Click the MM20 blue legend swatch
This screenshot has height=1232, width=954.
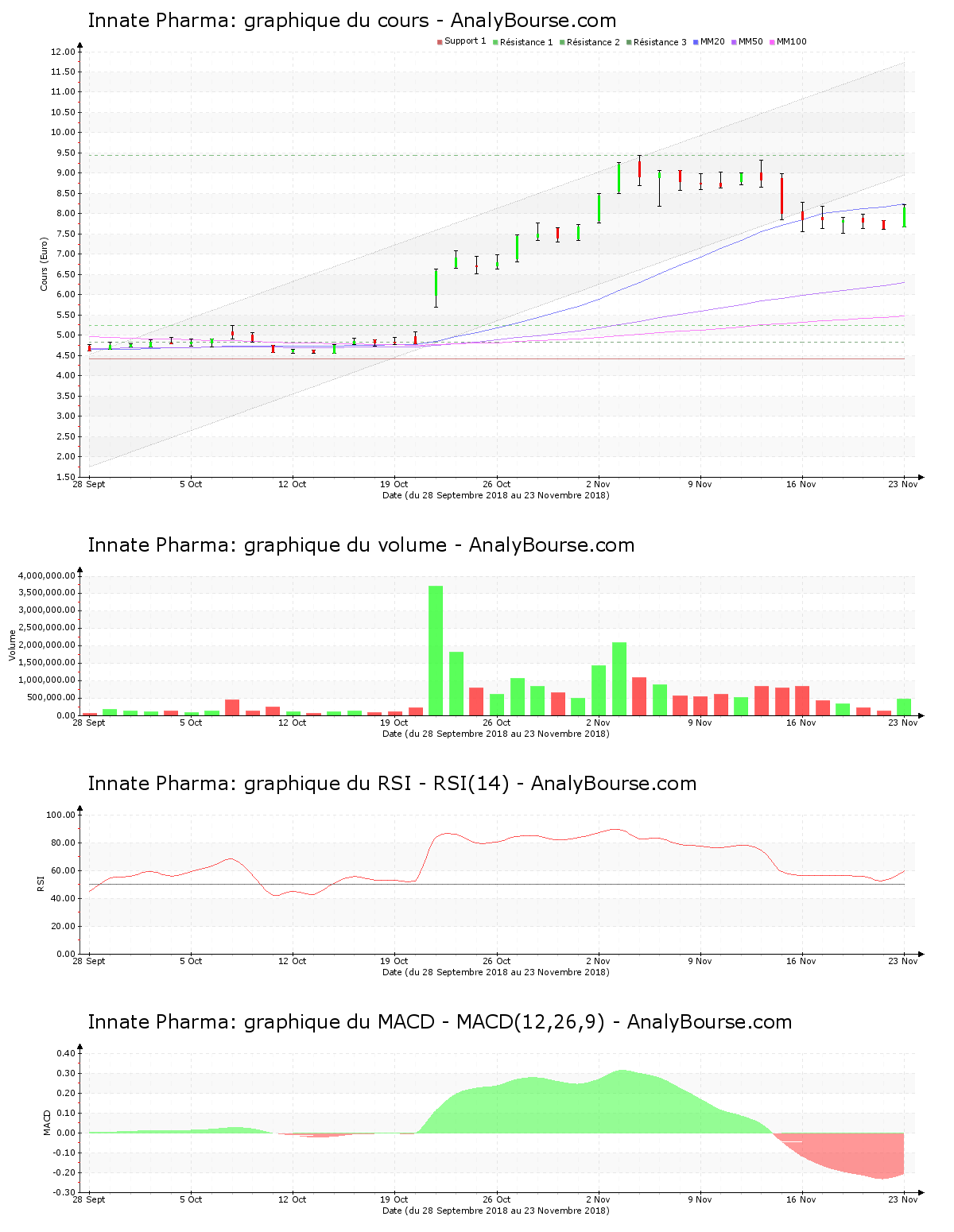696,42
